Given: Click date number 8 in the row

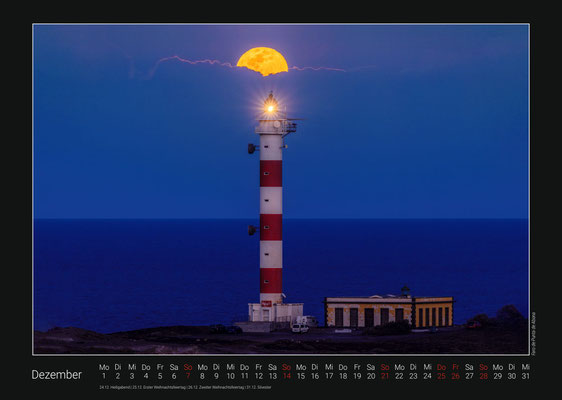Looking at the screenshot, I should point(202,376).
